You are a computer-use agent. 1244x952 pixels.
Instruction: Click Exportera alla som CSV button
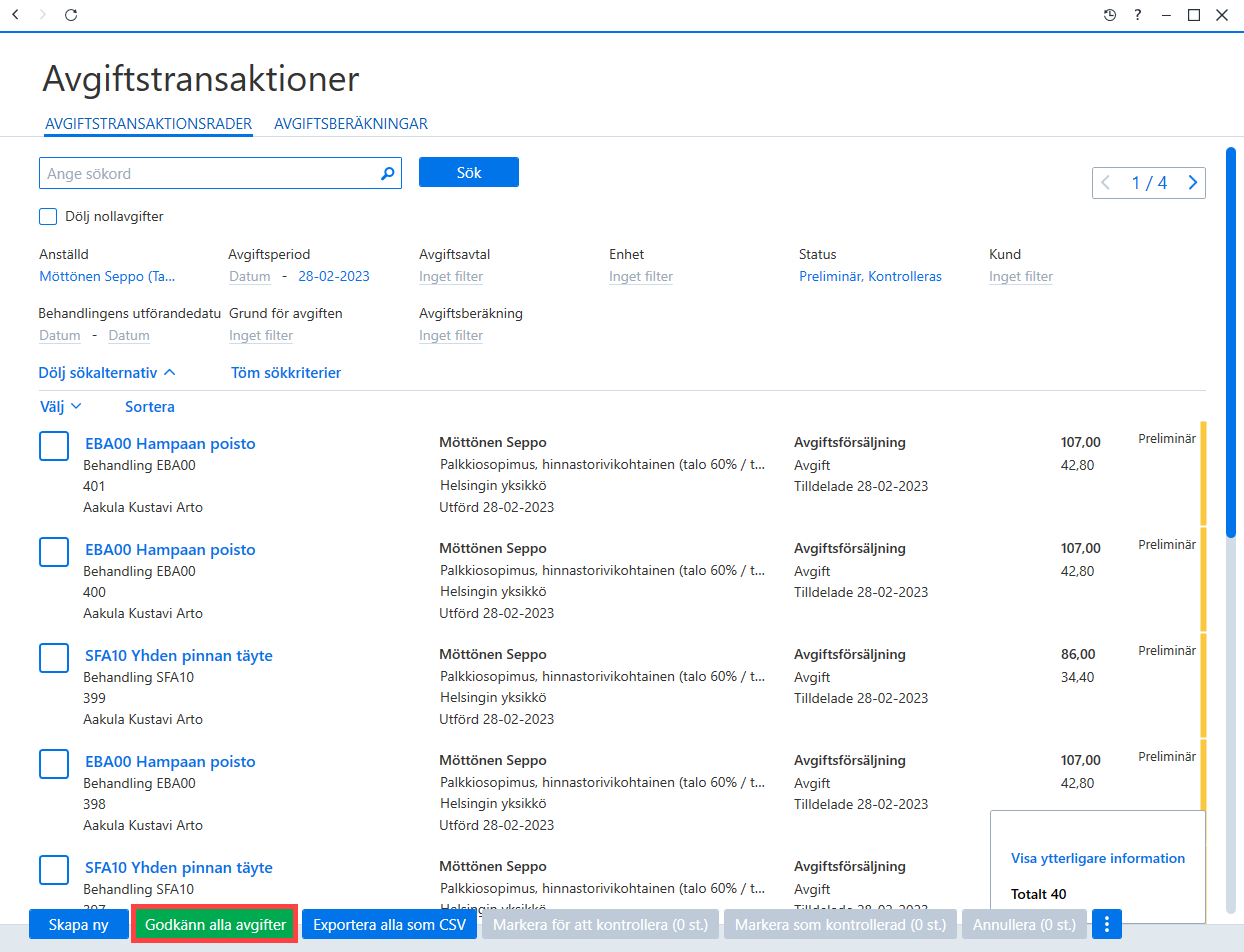[389, 925]
